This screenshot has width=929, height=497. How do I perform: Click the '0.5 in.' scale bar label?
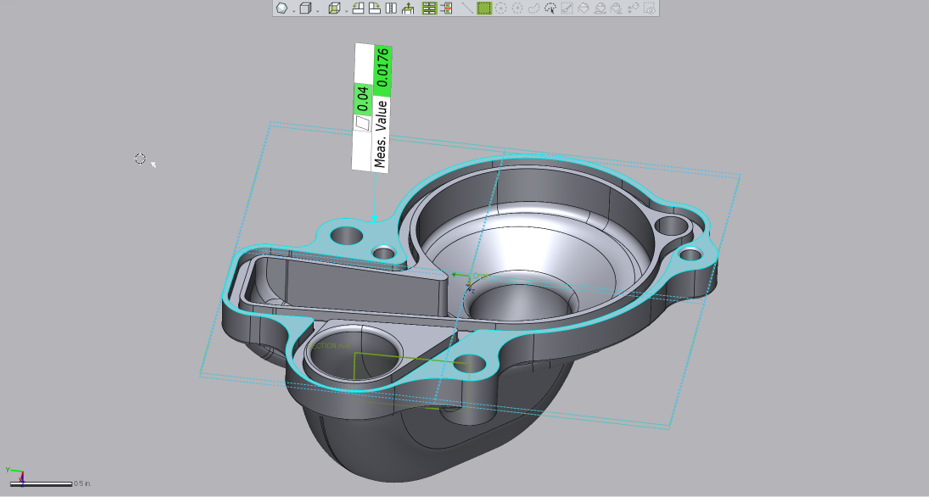[x=82, y=483]
